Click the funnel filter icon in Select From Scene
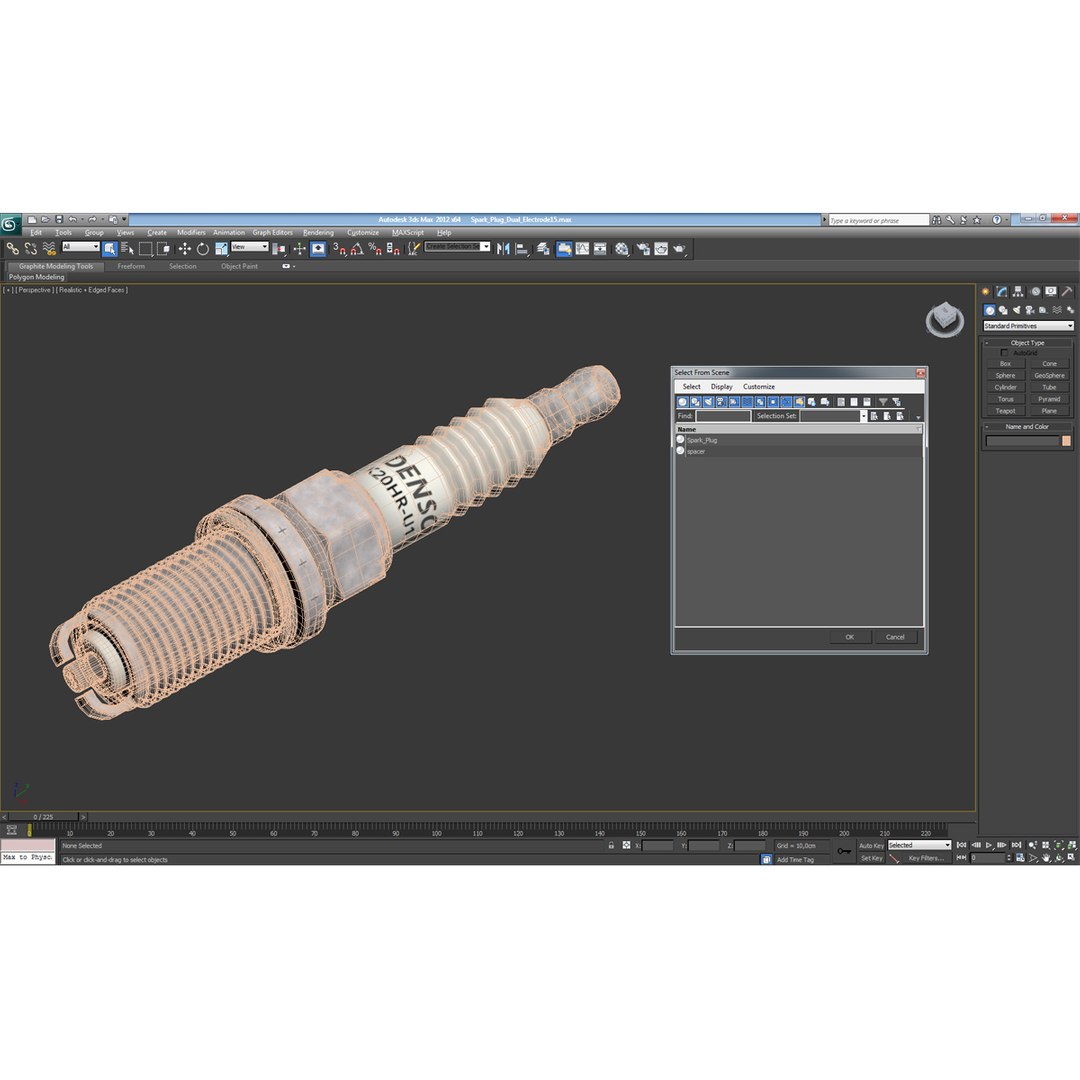Screen dimensions: 1080x1080 tap(882, 402)
